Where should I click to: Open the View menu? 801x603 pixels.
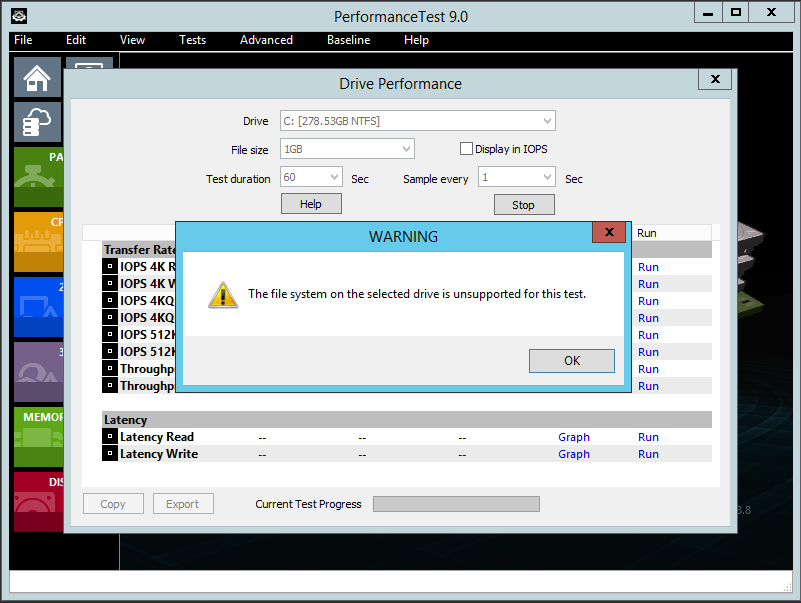pyautogui.click(x=132, y=40)
